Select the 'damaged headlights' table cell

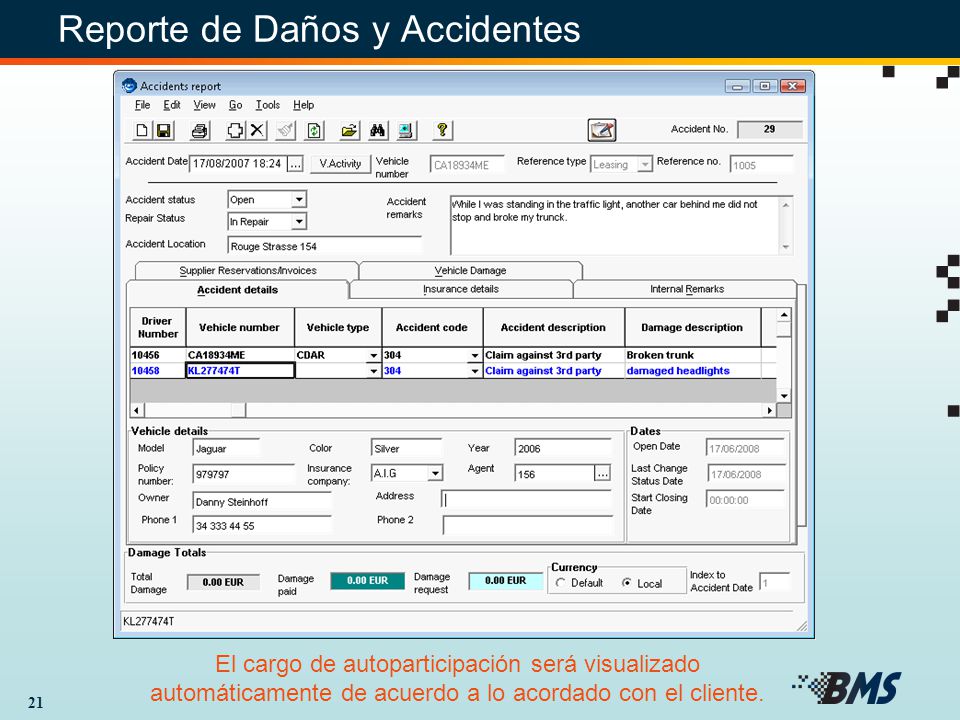pyautogui.click(x=692, y=371)
